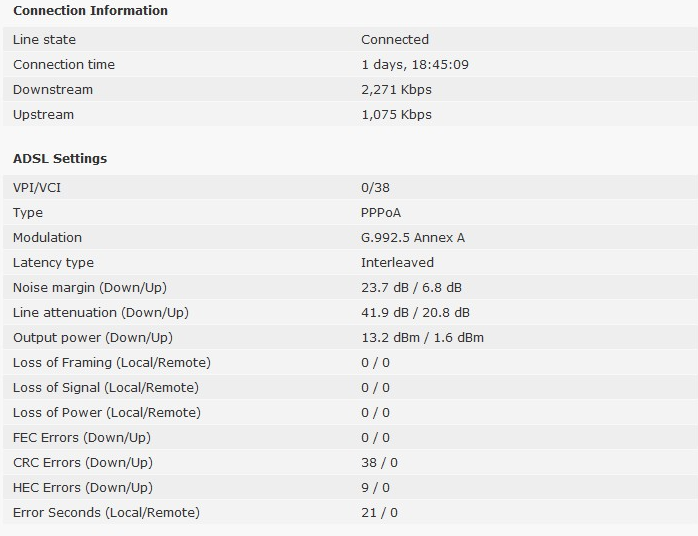Click the PPPoA type value

click(383, 213)
